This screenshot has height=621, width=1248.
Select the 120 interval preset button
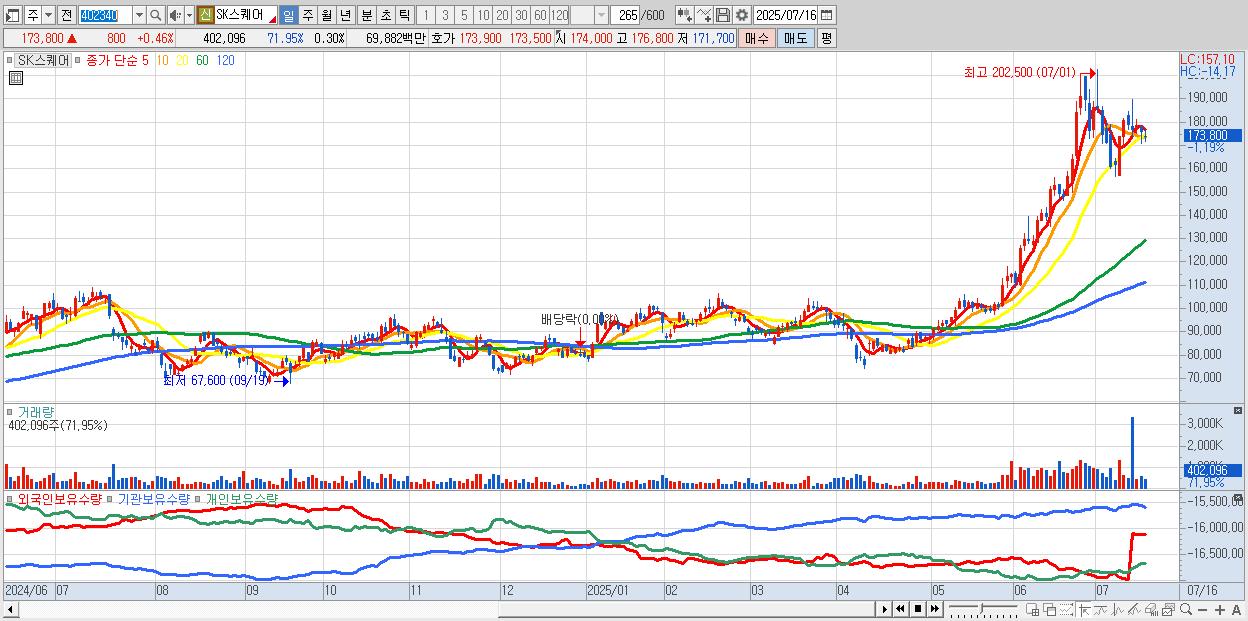[x=559, y=15]
